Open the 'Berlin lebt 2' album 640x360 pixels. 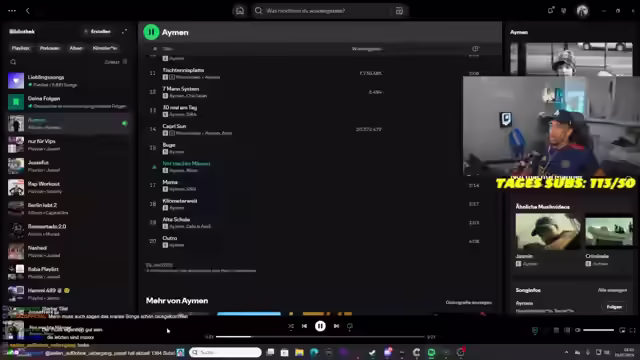tap(69, 209)
